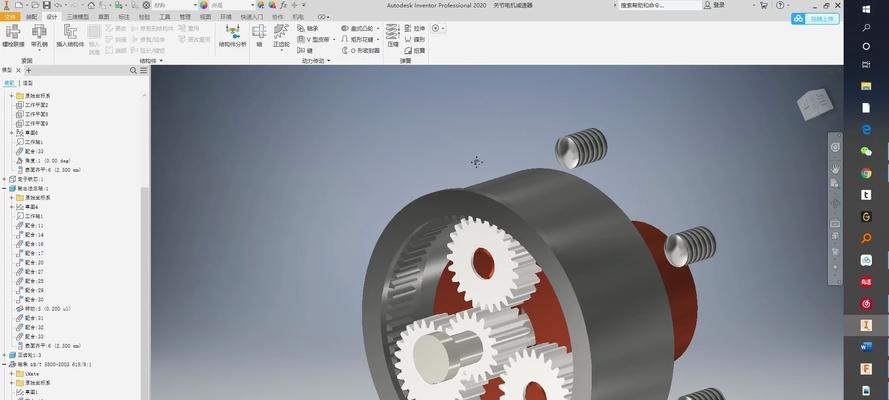Open the Help question mark icon
The image size is (889, 400).
click(780, 5)
